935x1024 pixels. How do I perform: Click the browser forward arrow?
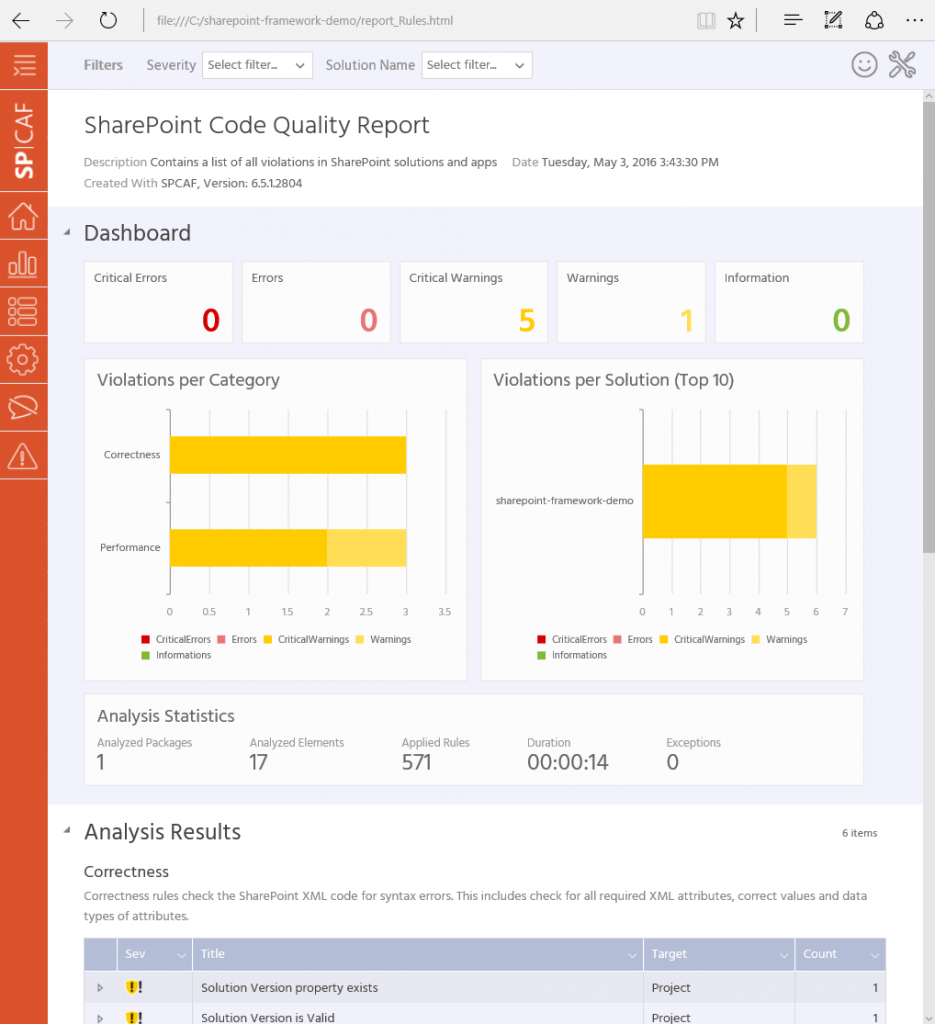coord(65,21)
